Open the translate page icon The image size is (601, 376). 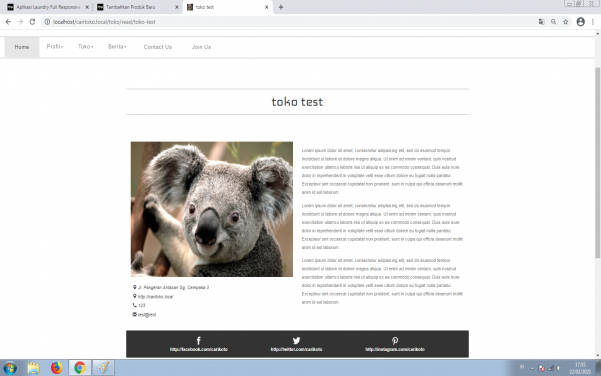[x=541, y=22]
